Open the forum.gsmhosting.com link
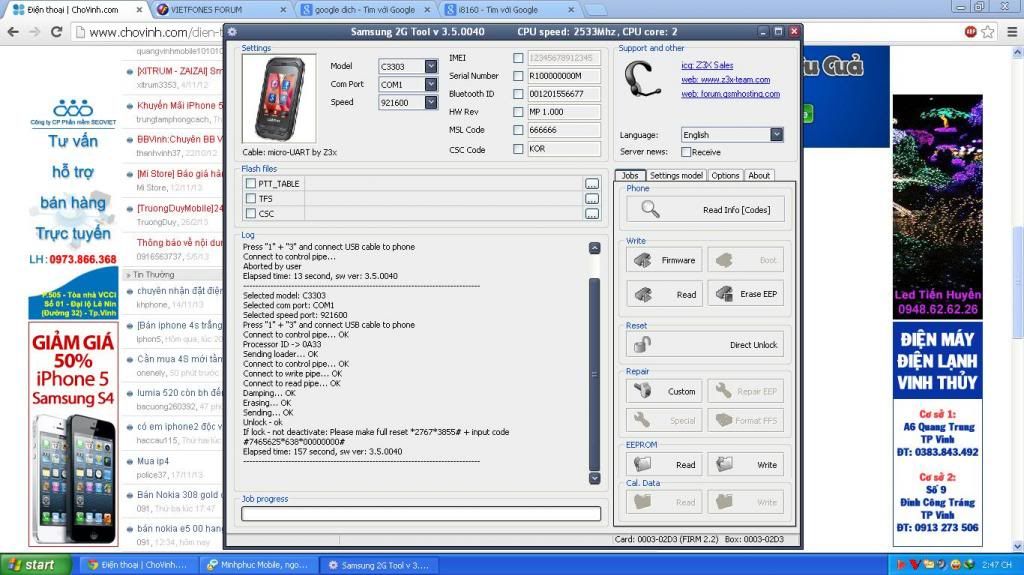The height and width of the screenshot is (575, 1024). click(x=730, y=94)
